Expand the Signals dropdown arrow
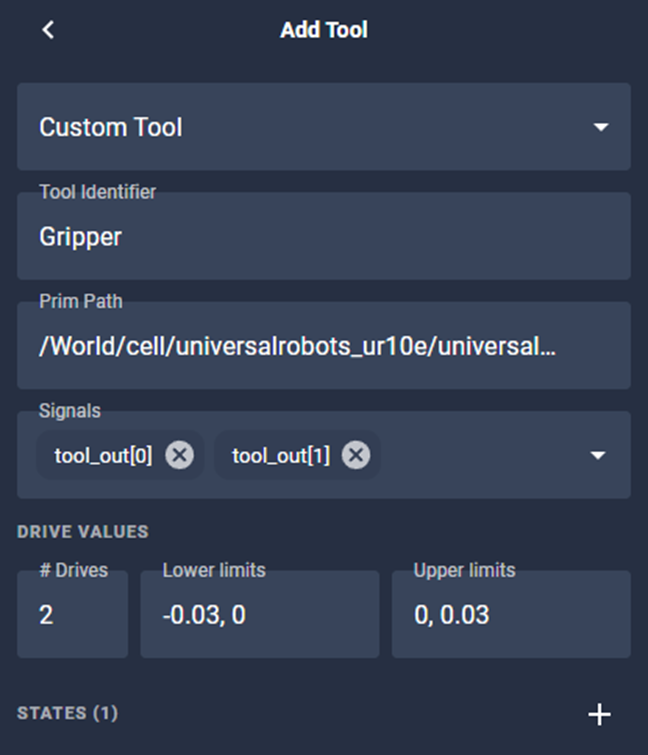648x755 pixels. 598,455
